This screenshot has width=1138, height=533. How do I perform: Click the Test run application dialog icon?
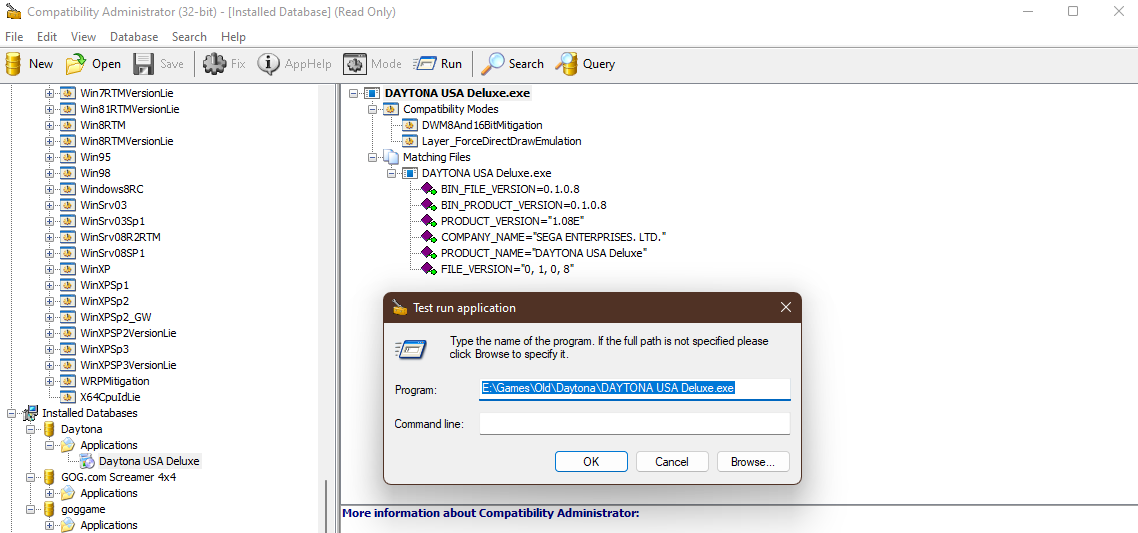[410, 349]
